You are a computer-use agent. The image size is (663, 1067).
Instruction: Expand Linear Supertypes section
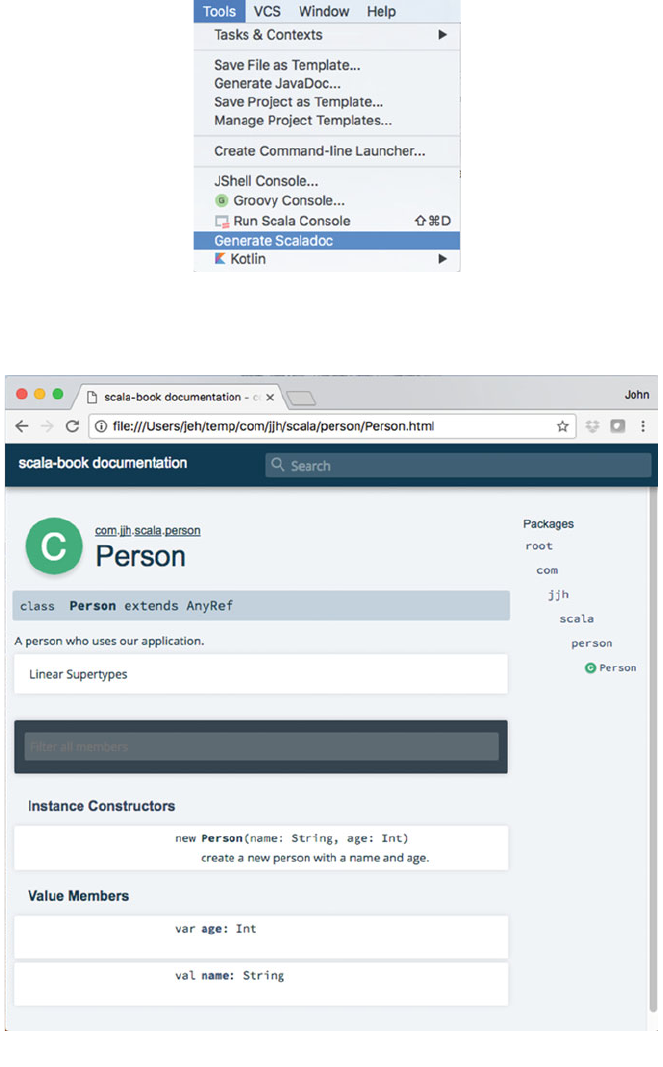(x=261, y=674)
